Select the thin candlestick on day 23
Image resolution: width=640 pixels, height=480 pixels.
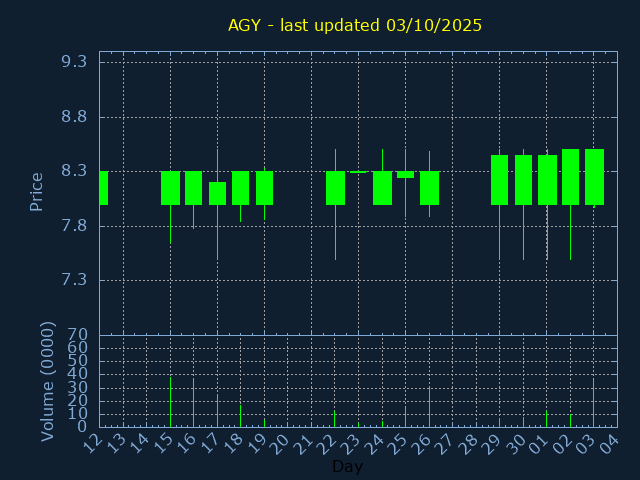358,172
